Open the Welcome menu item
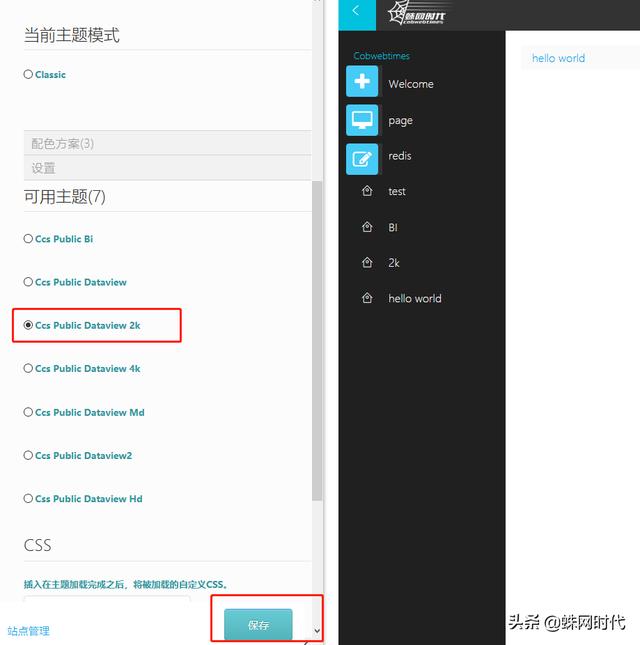Viewport: 640px width, 645px height. pos(411,84)
